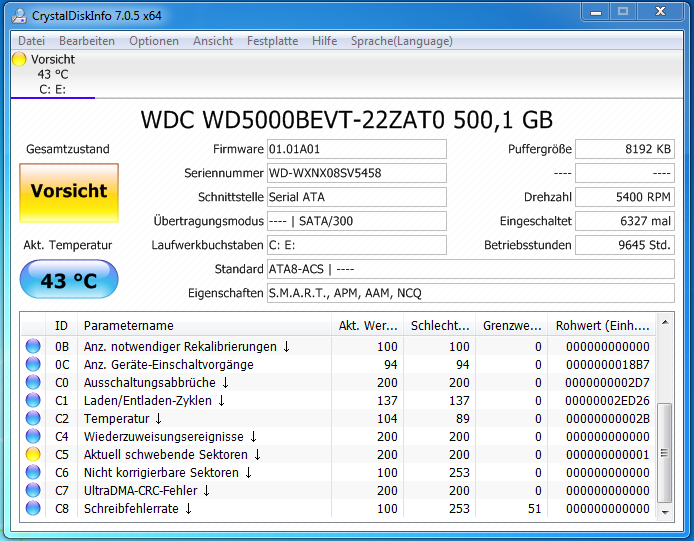
Task: Click the Betriebsstunden field 9645 Std.
Action: tap(625, 245)
